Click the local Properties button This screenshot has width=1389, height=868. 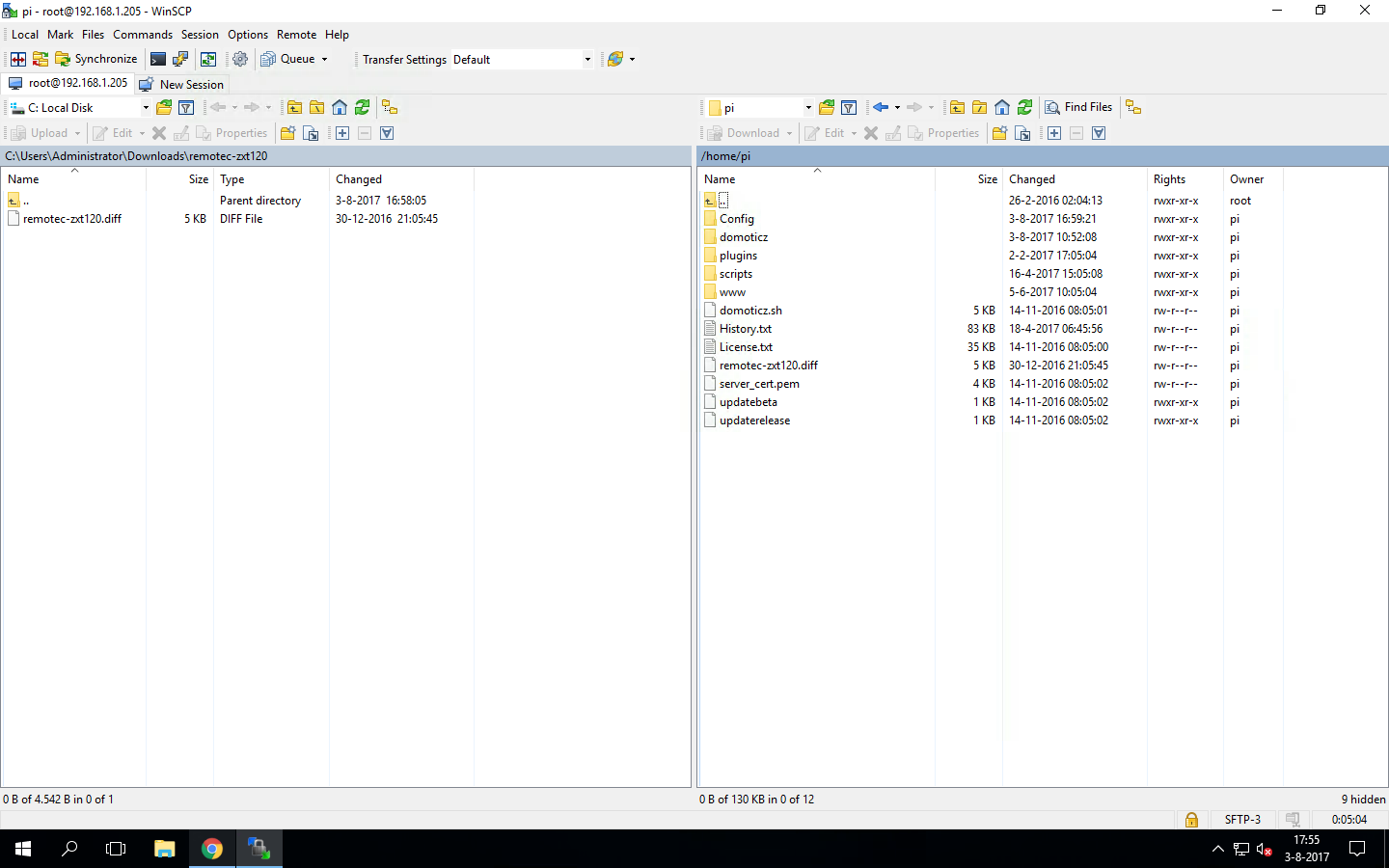point(231,133)
